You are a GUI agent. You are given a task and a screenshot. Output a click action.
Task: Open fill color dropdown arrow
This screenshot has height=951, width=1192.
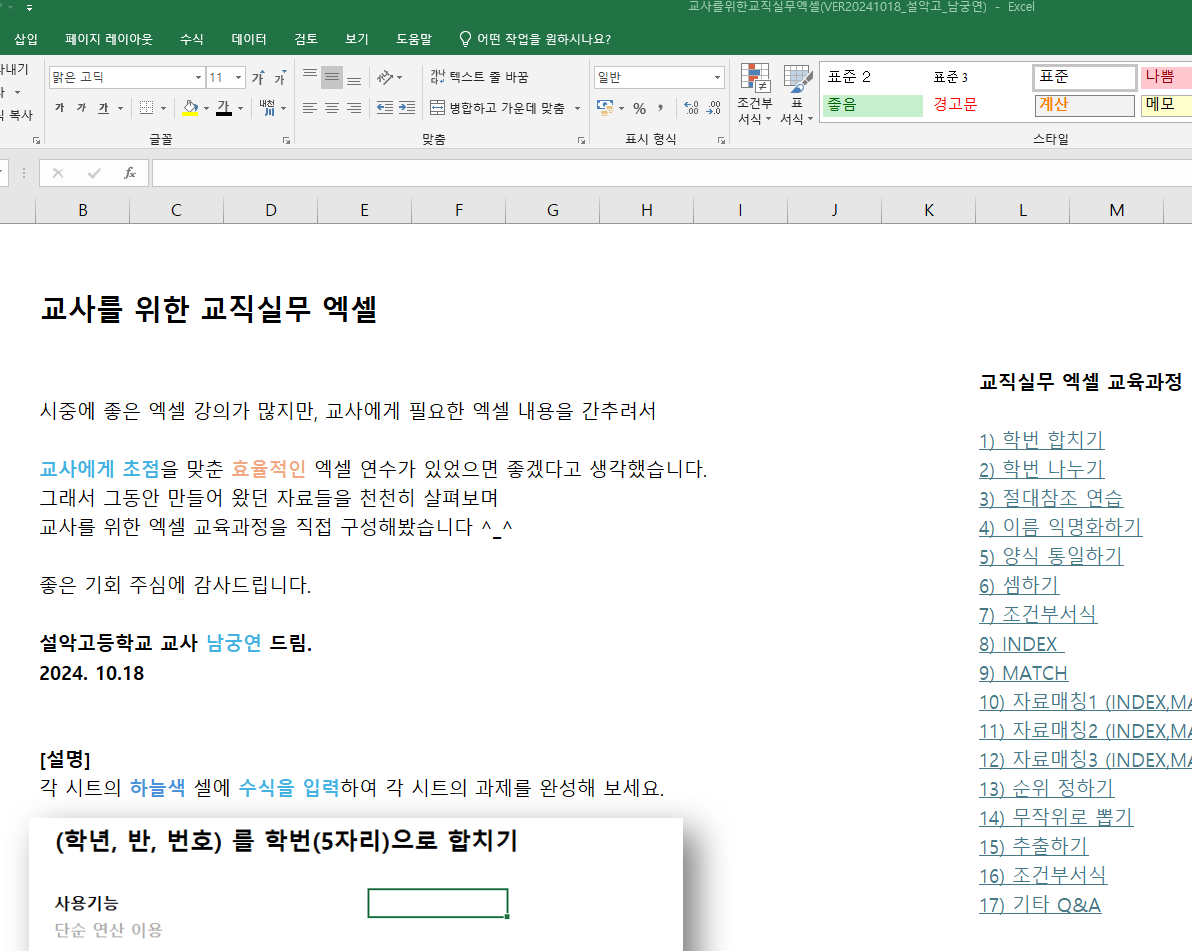point(207,108)
